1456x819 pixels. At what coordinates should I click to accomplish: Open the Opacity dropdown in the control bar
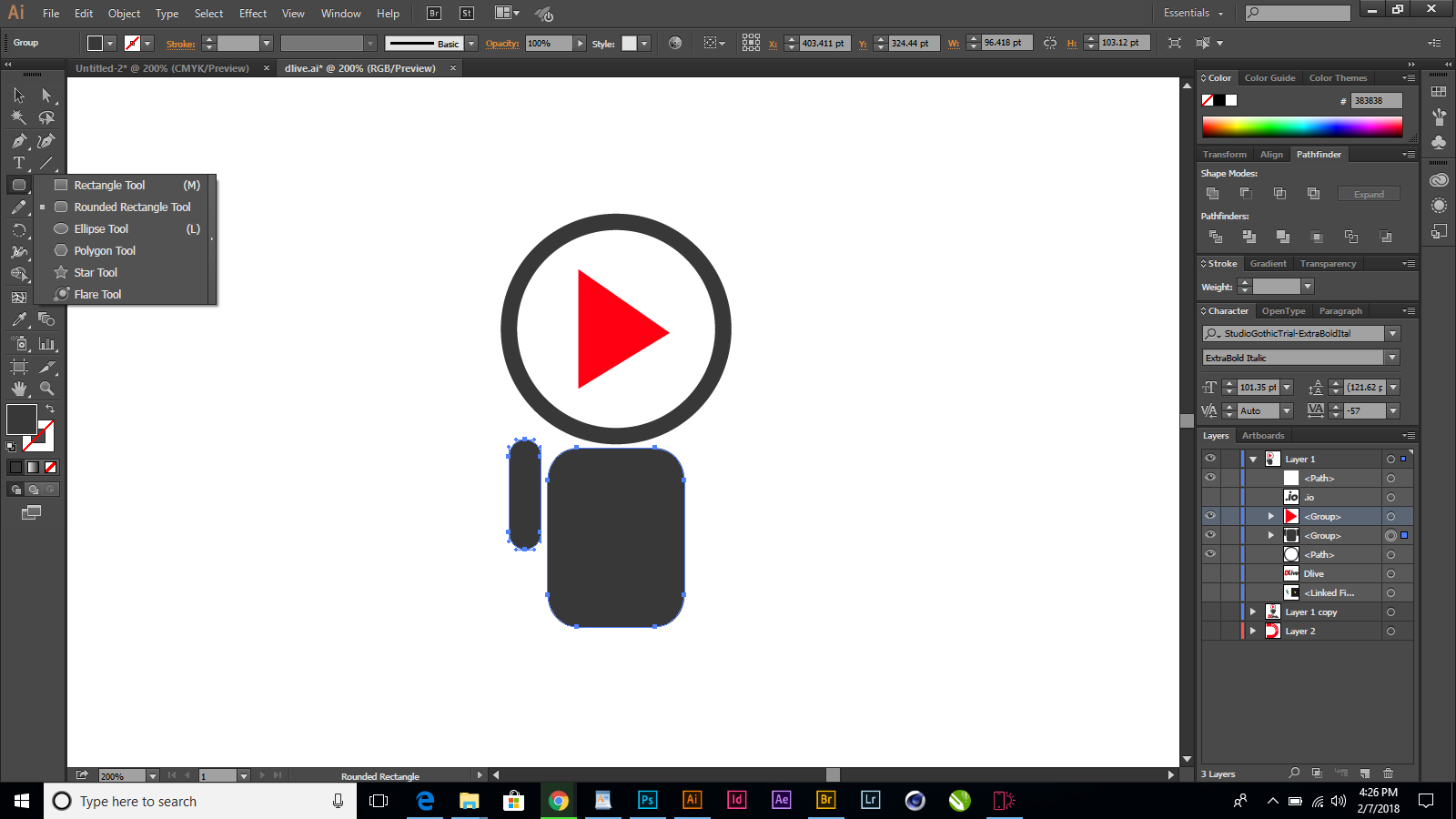[580, 42]
